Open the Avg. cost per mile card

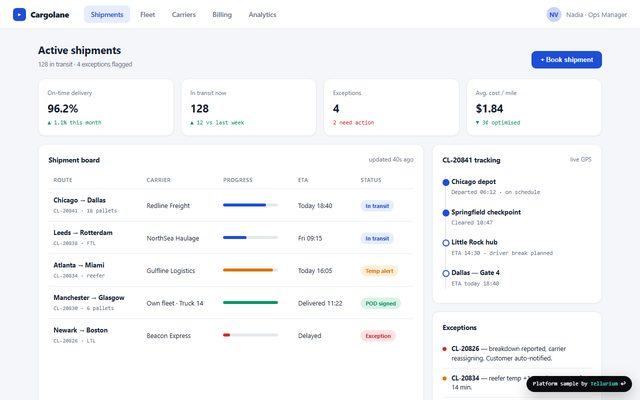tap(534, 107)
